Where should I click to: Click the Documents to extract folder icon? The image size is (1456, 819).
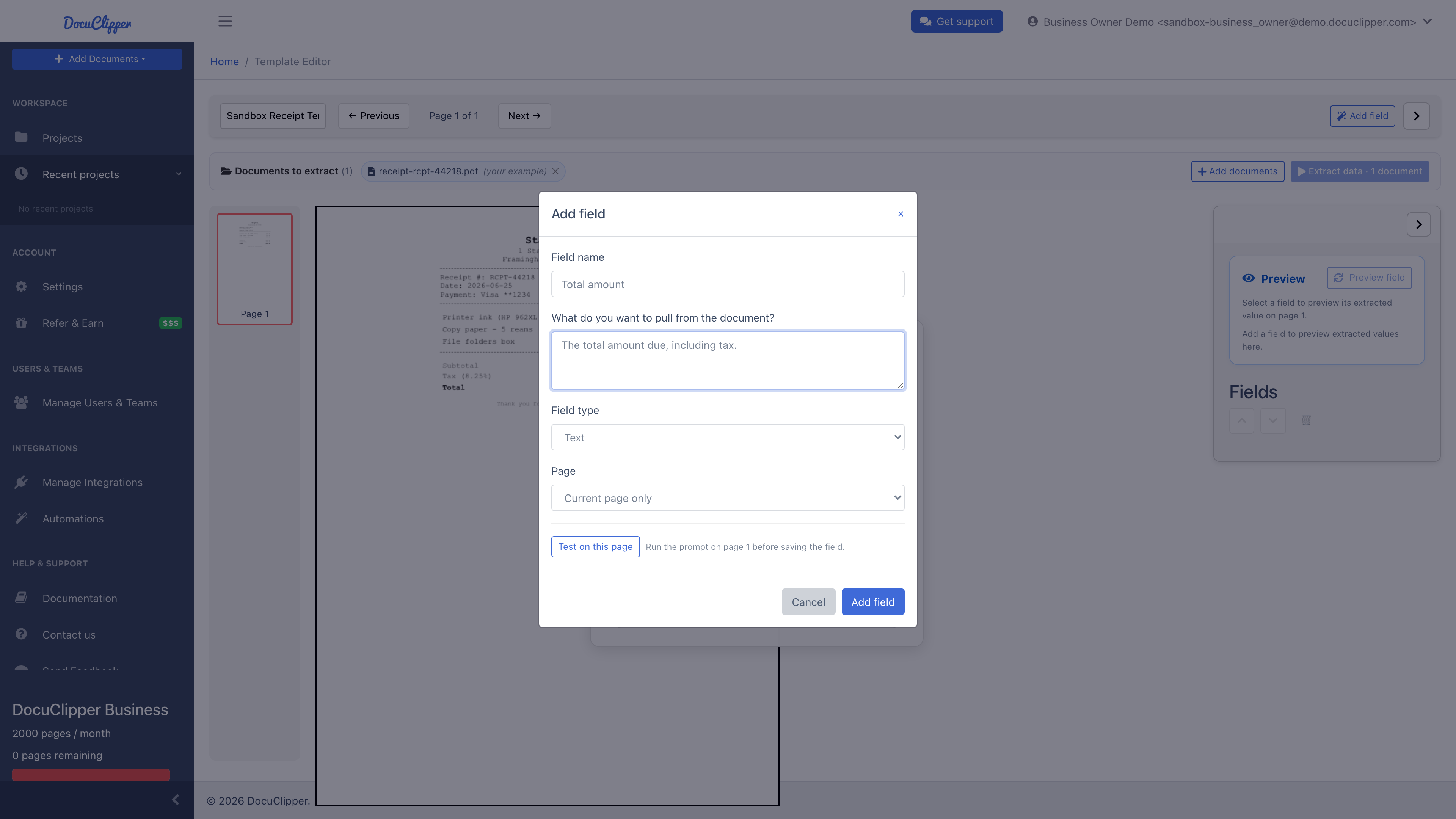click(x=226, y=171)
